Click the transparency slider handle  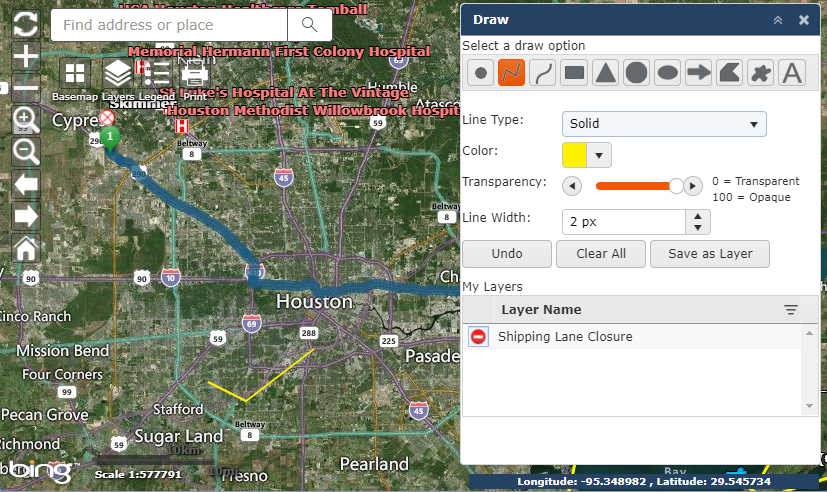(x=676, y=186)
